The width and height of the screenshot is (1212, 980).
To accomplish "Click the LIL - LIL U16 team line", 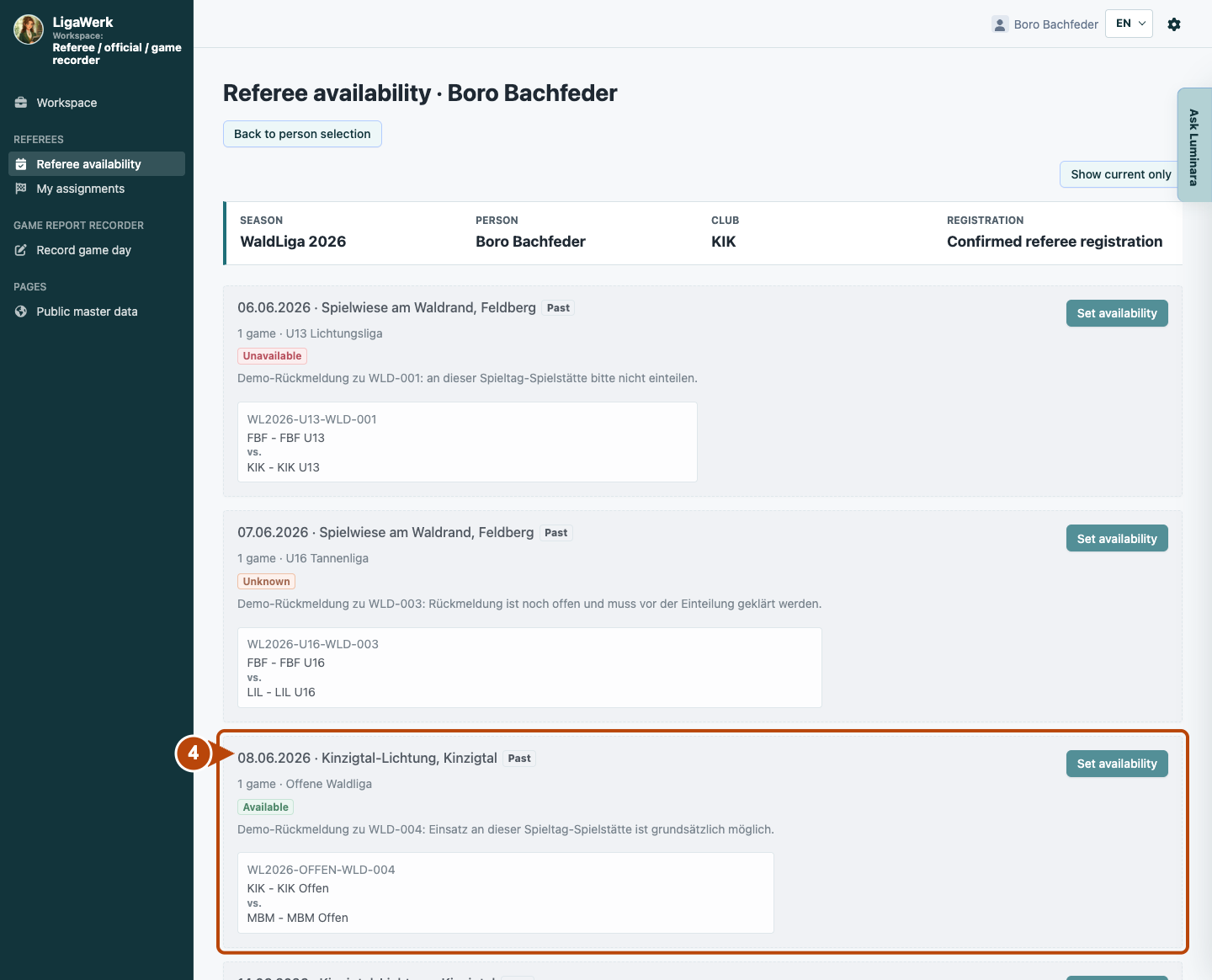I will pos(281,692).
